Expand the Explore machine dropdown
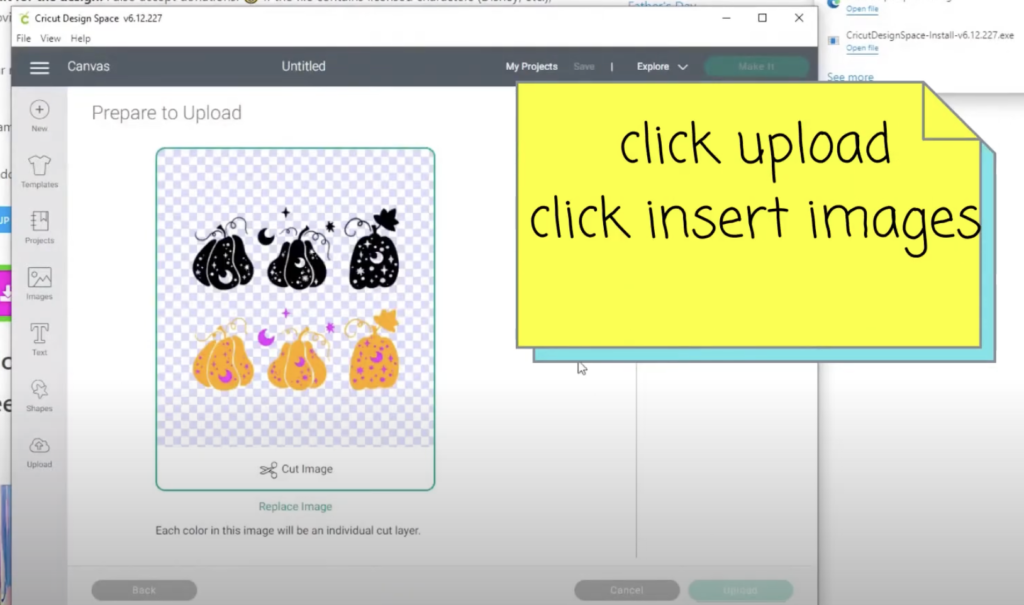This screenshot has width=1024, height=605. pyautogui.click(x=662, y=67)
